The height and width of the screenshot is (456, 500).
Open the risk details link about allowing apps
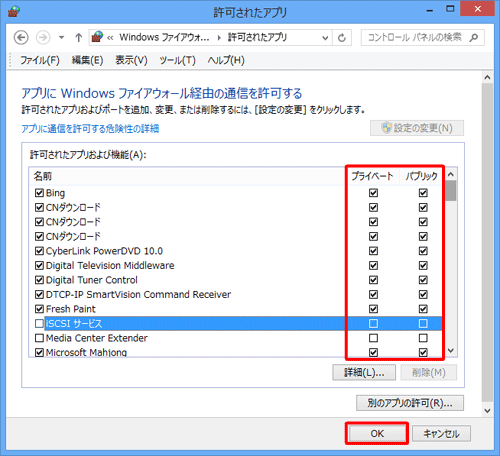pyautogui.click(x=90, y=129)
